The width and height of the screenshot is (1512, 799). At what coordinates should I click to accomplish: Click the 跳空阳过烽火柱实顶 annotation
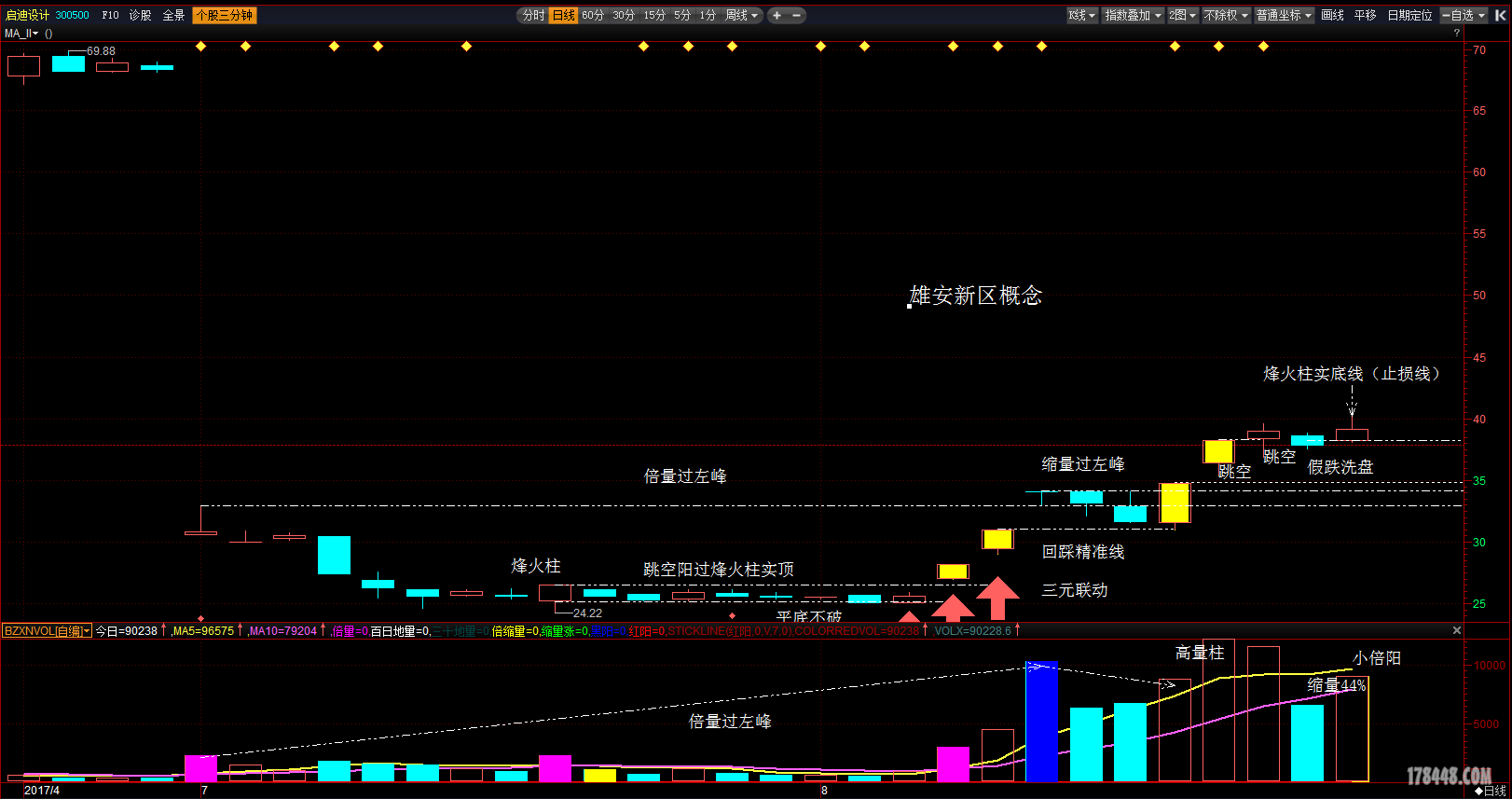point(719,570)
